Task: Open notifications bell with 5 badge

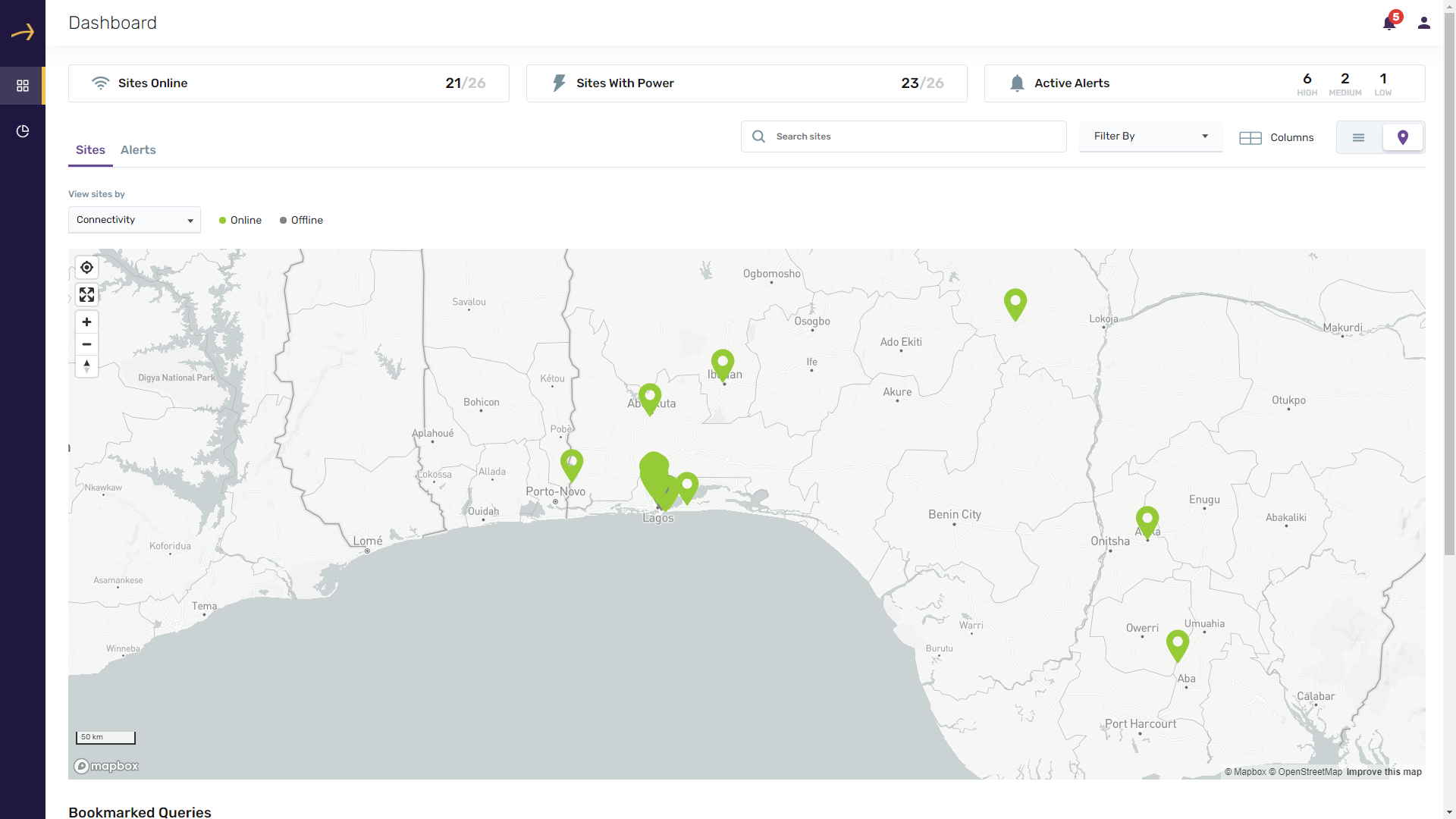Action: click(1390, 22)
